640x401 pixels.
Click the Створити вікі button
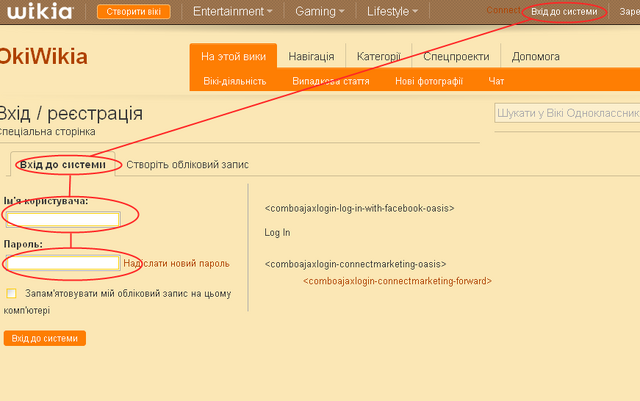[x=133, y=12]
